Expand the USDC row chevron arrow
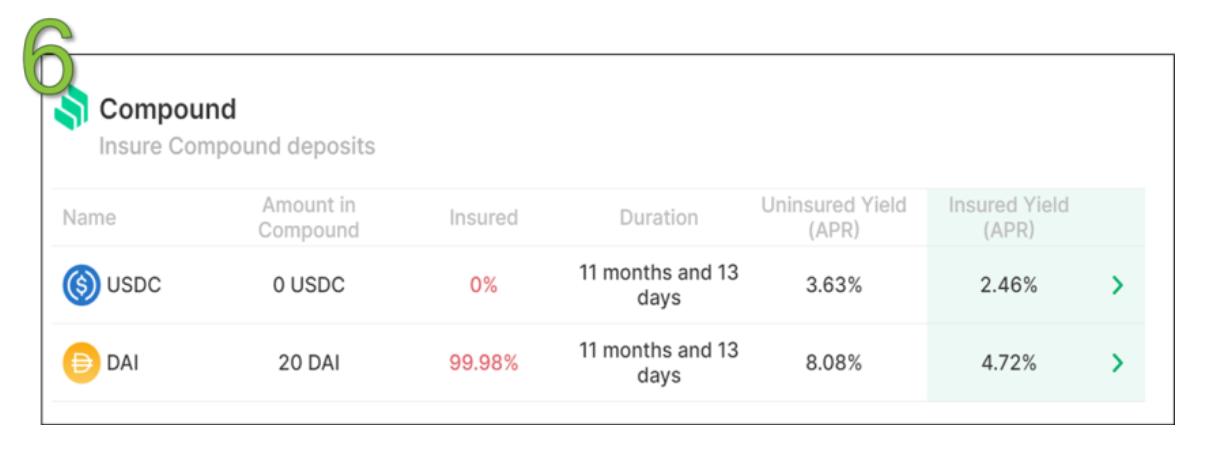The width and height of the screenshot is (1210, 458). [x=1117, y=285]
